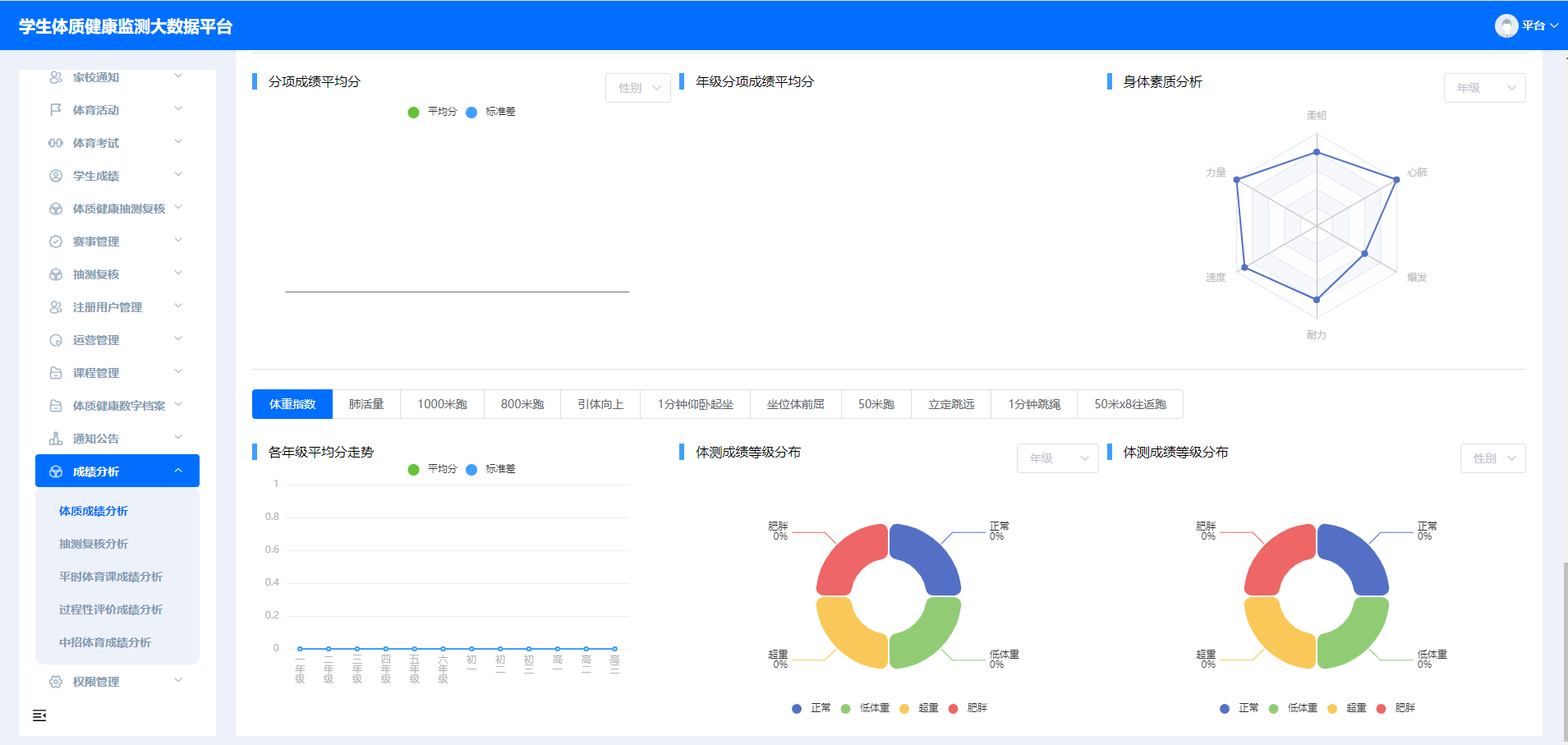
Task: Expand the 体育活动 menu chevron
Action: (x=178, y=109)
